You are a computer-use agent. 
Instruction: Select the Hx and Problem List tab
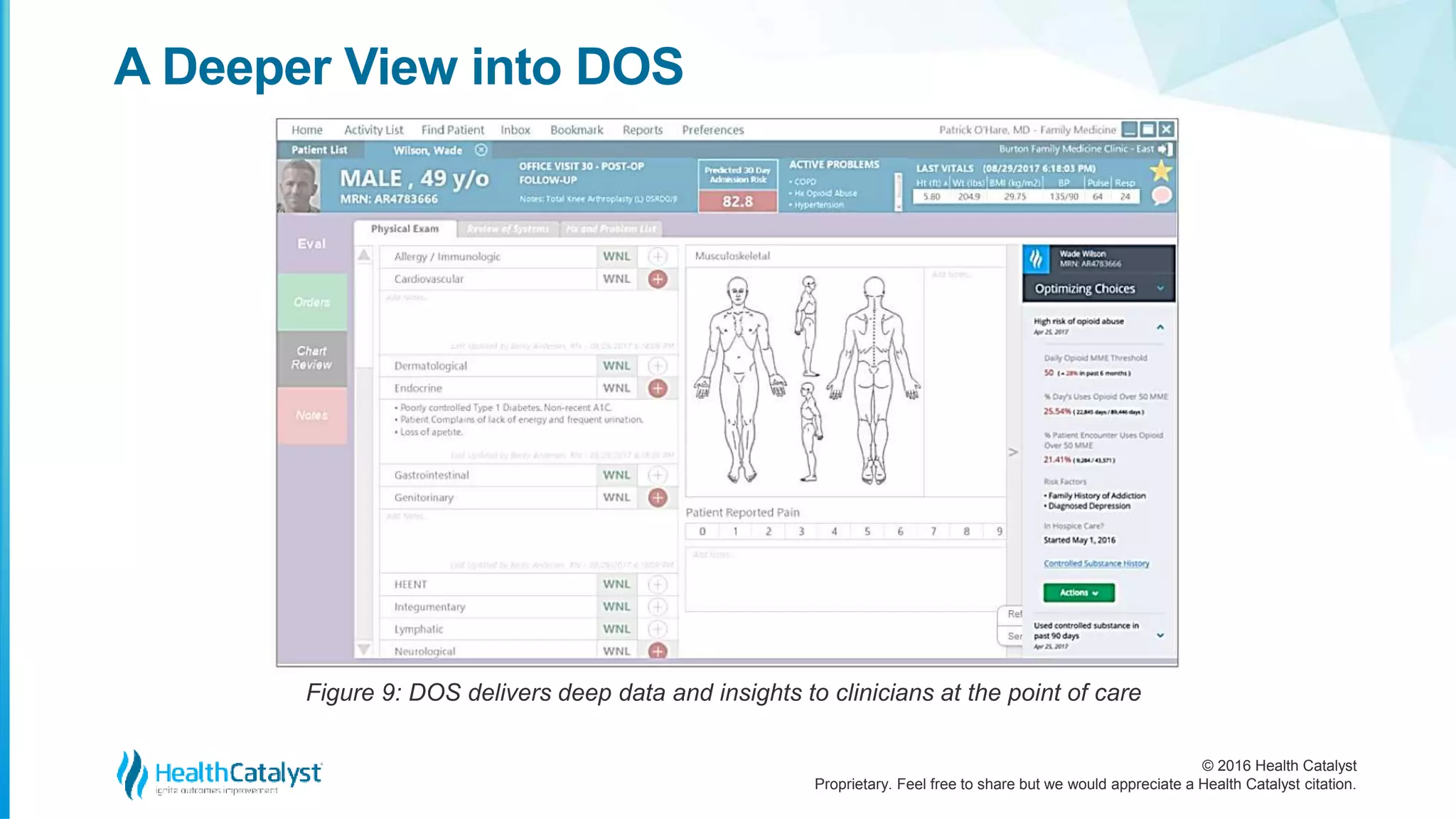pos(611,229)
